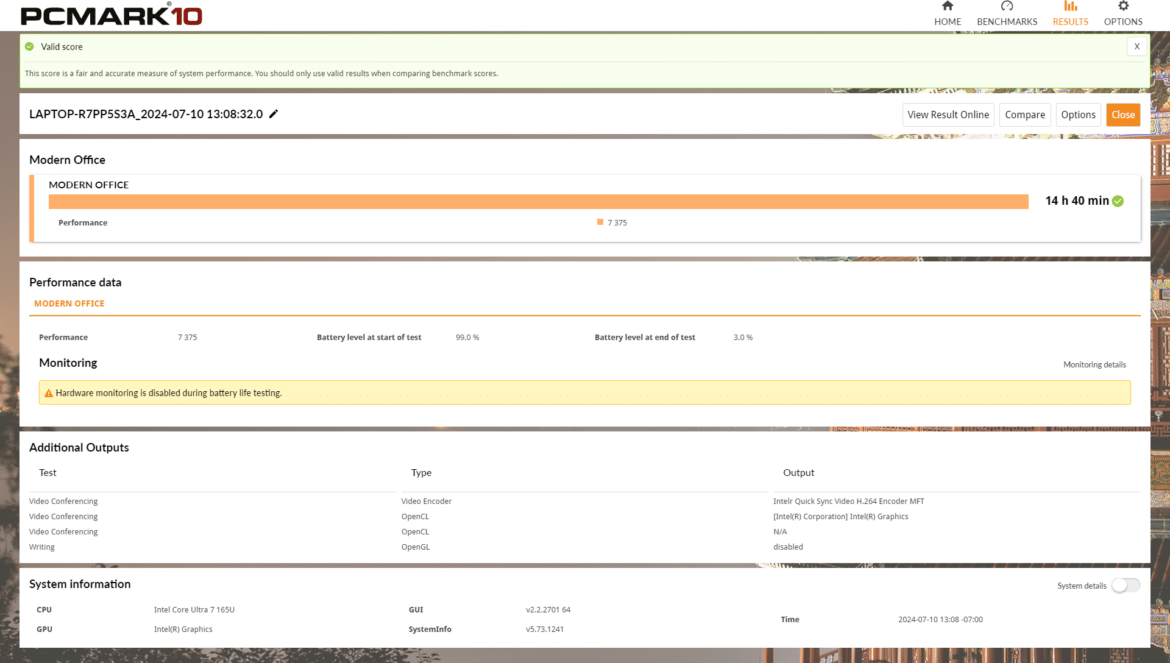
Task: Click View Result Online button
Action: (x=948, y=115)
